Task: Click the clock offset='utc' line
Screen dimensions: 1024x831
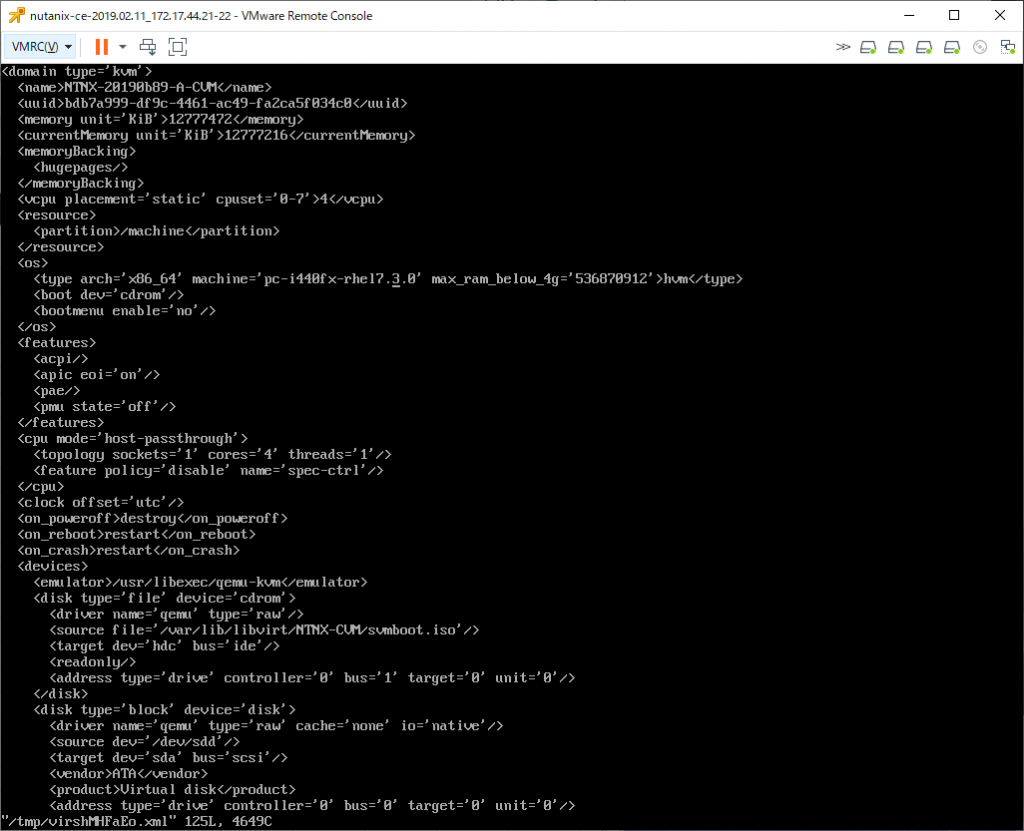Action: tap(101, 502)
